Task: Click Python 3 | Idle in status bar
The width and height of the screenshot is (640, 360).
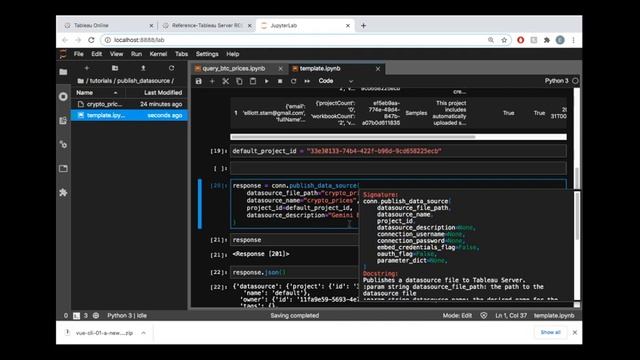Action: point(127,316)
